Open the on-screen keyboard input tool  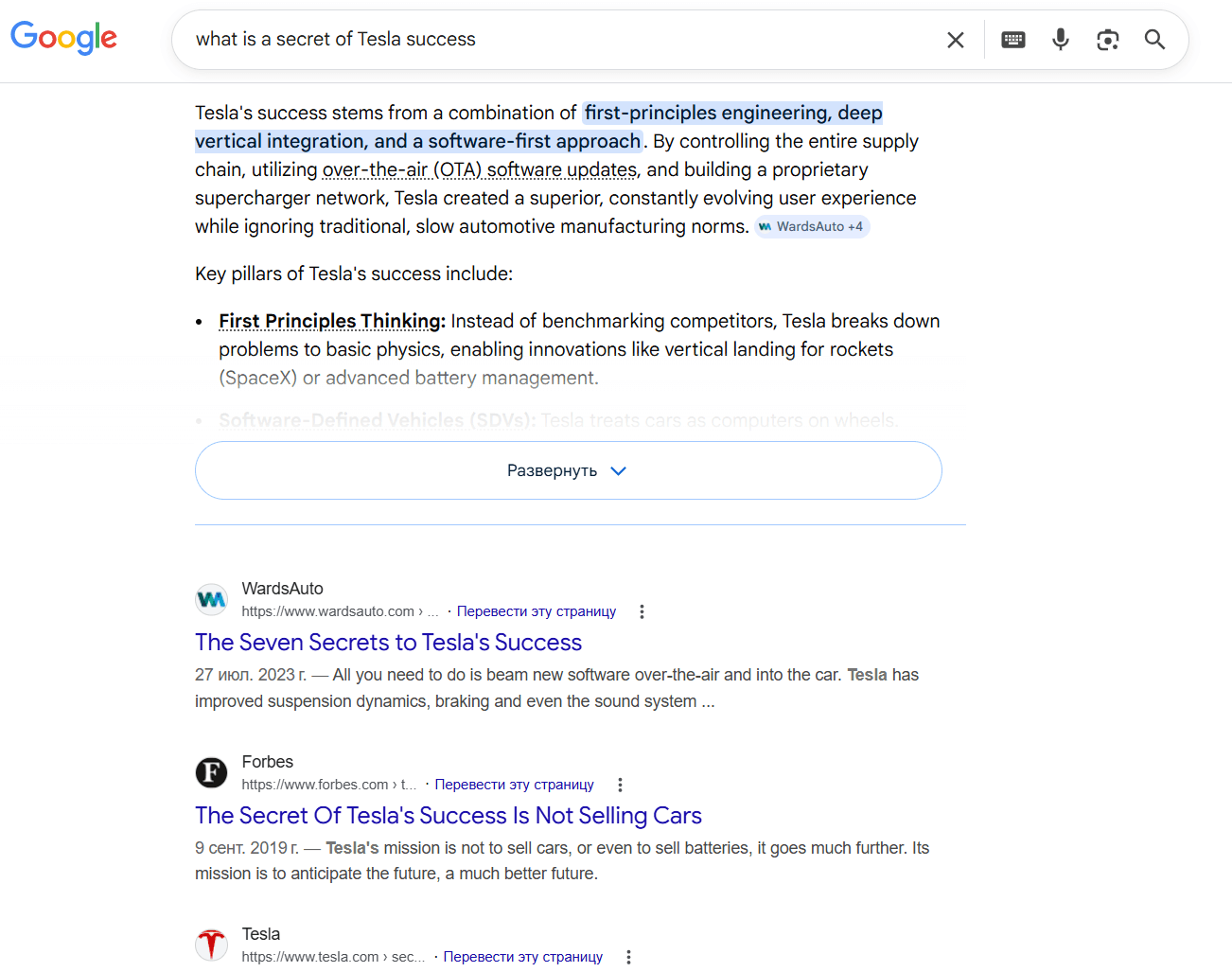tap(1013, 40)
